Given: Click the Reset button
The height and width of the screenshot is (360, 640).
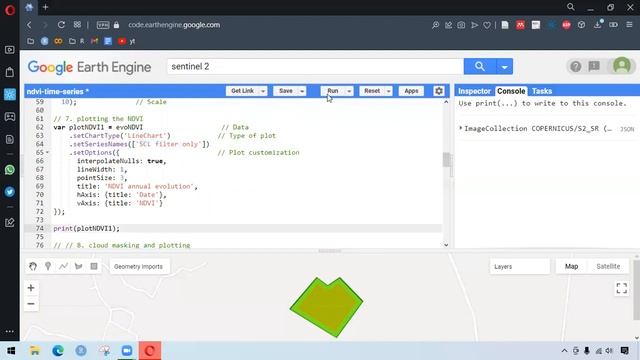Looking at the screenshot, I should tap(372, 91).
